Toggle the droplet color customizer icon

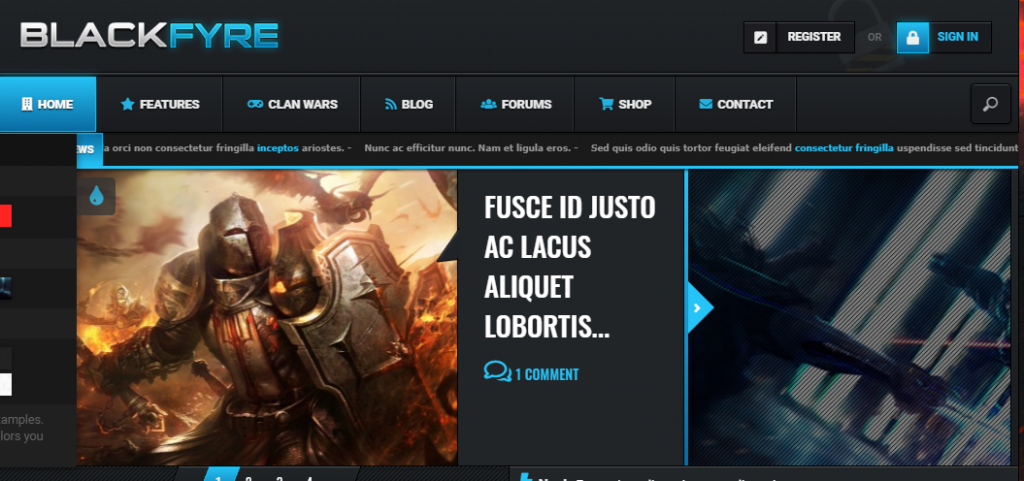click(x=97, y=195)
